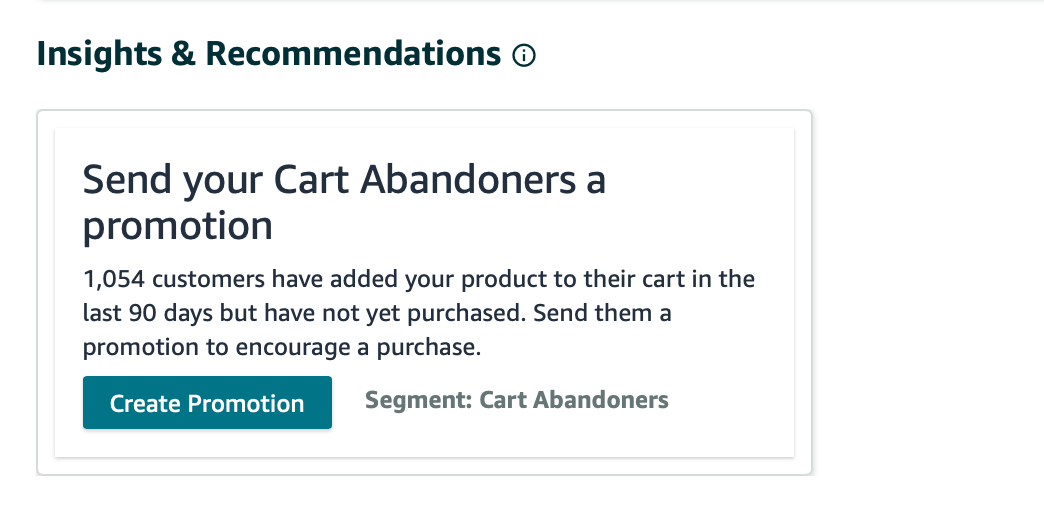
Task: Click the word "promotion" on the title's second line
Action: pyautogui.click(x=177, y=226)
